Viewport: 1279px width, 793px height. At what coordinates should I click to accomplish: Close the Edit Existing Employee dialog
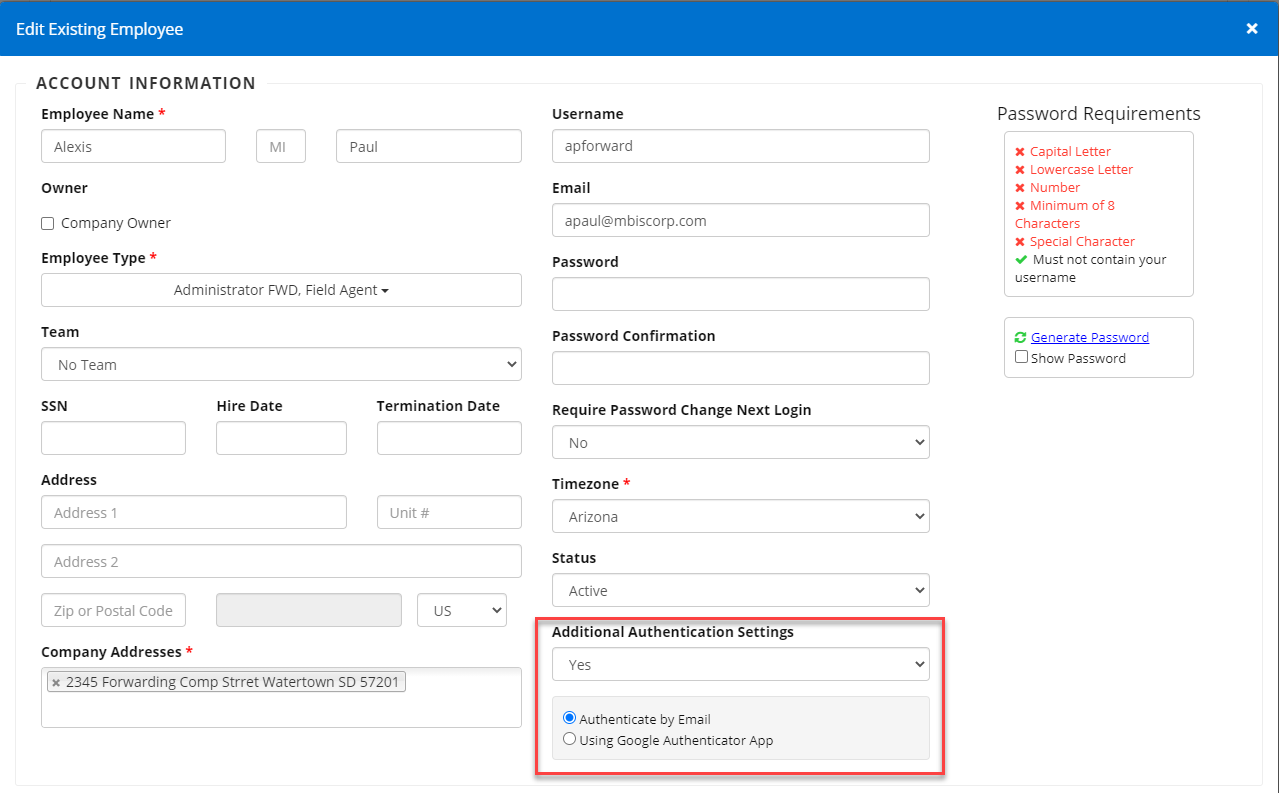(x=1251, y=28)
